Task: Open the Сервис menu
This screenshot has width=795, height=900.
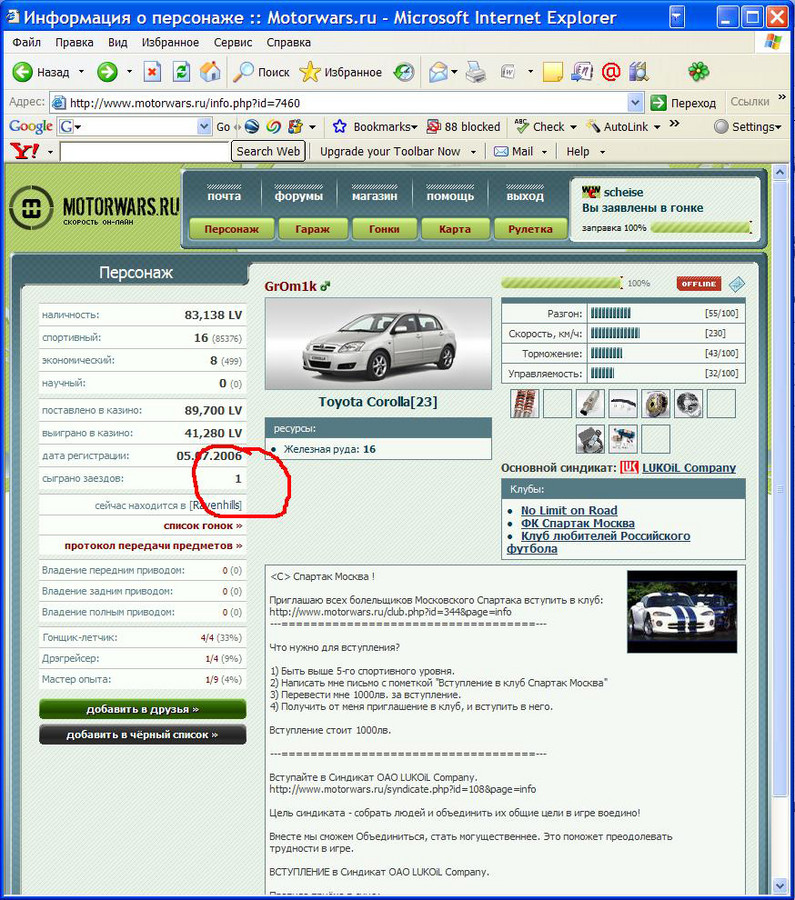Action: tap(233, 42)
